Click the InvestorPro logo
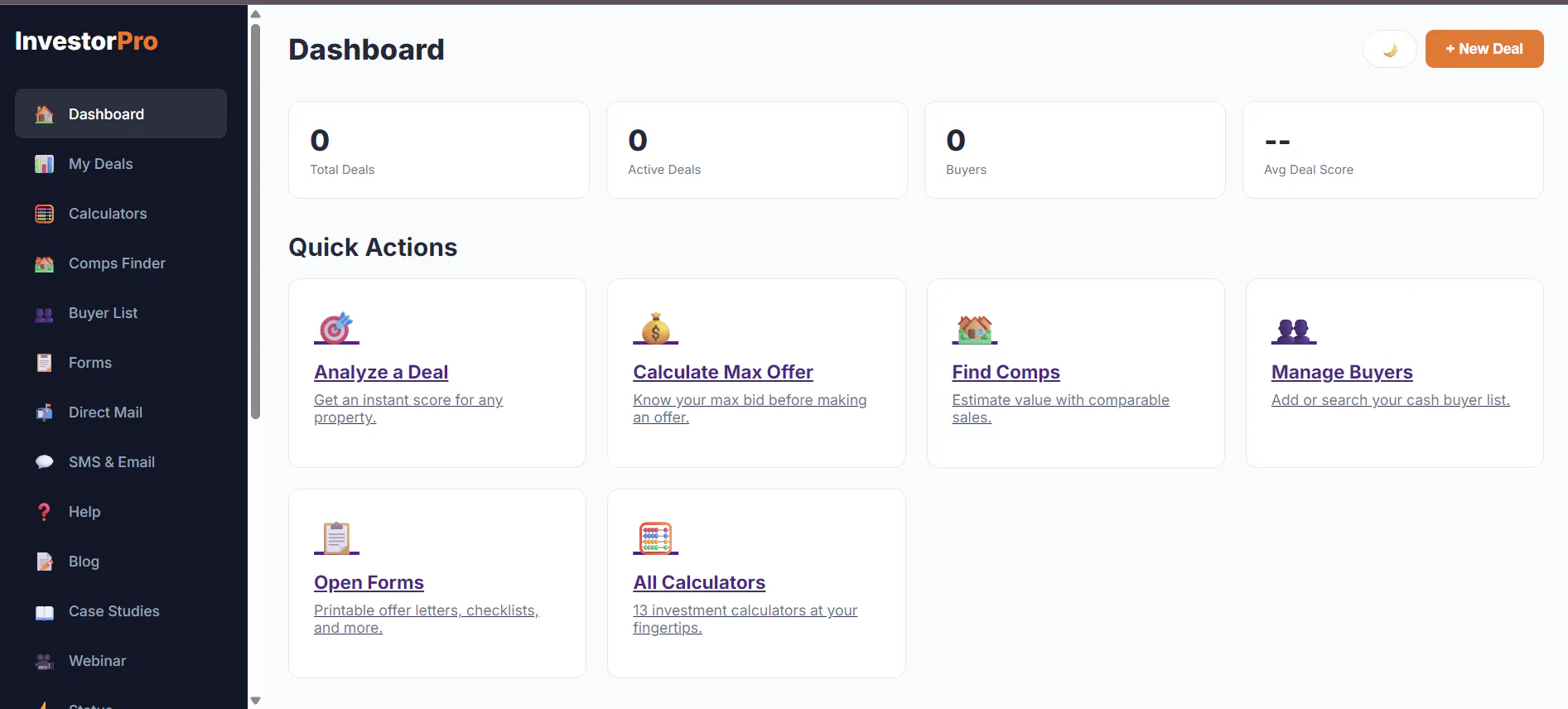 (x=86, y=41)
